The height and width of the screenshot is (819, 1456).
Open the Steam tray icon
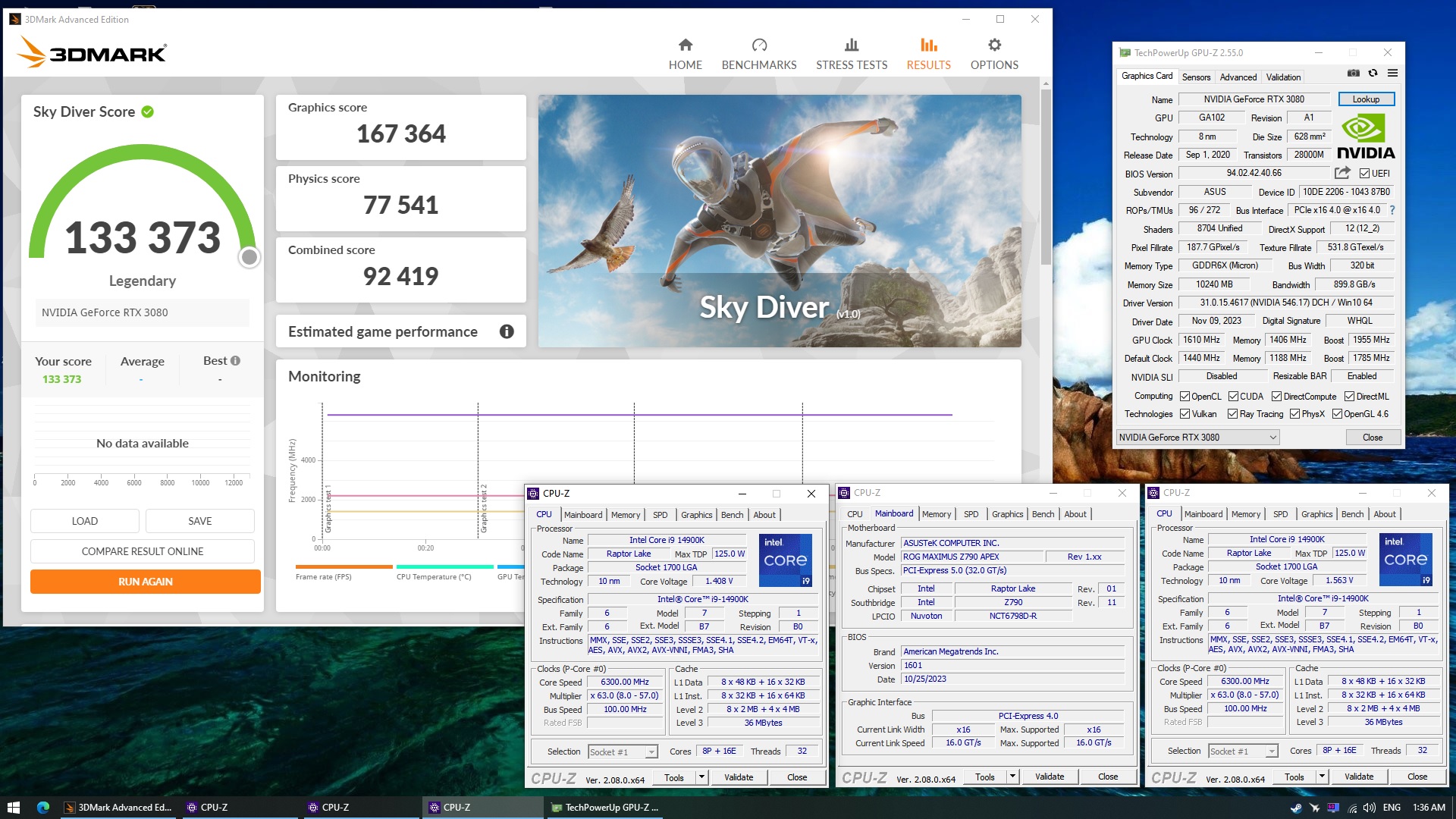tap(1296, 808)
